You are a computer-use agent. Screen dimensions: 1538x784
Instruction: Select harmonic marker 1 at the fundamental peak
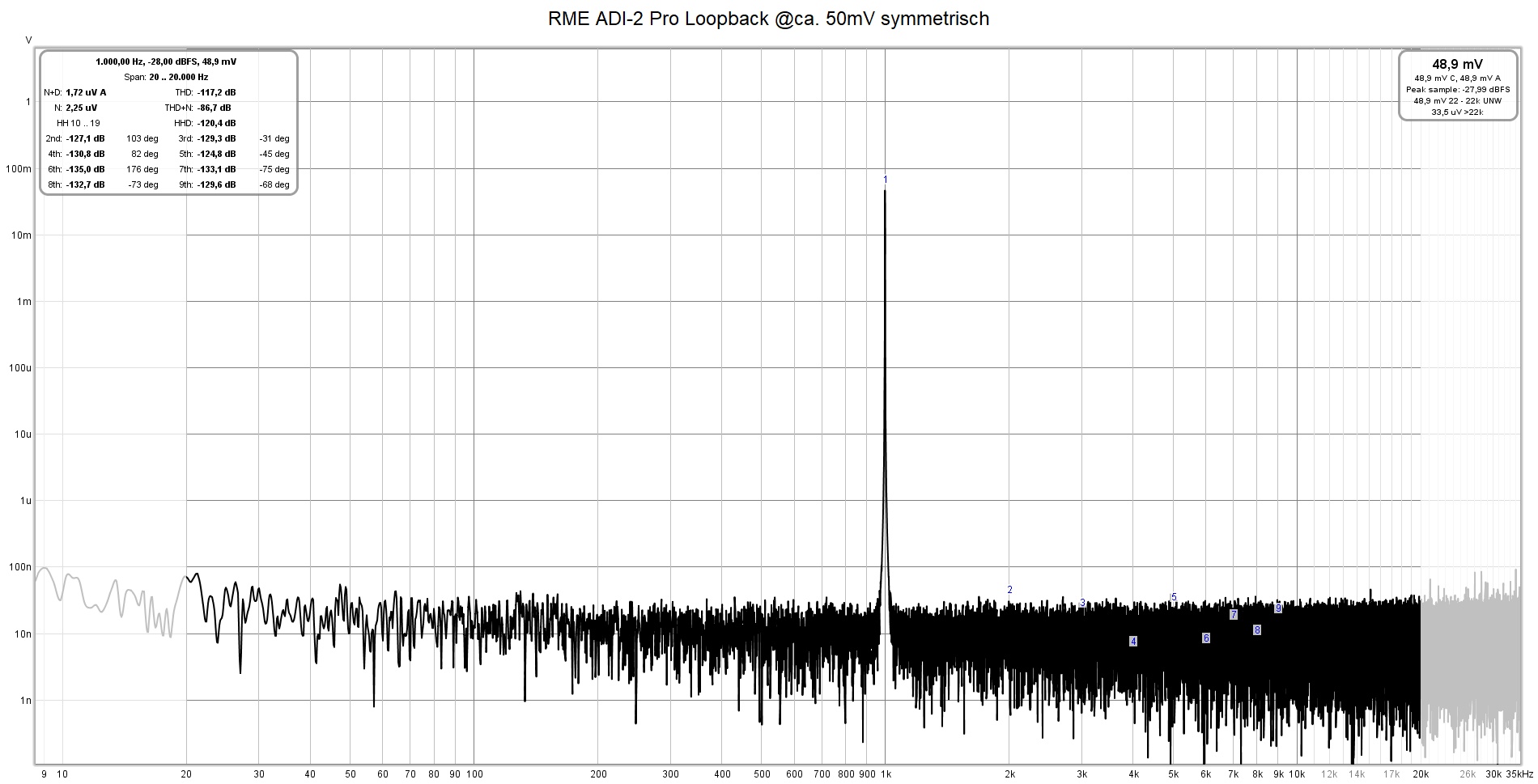tap(886, 180)
